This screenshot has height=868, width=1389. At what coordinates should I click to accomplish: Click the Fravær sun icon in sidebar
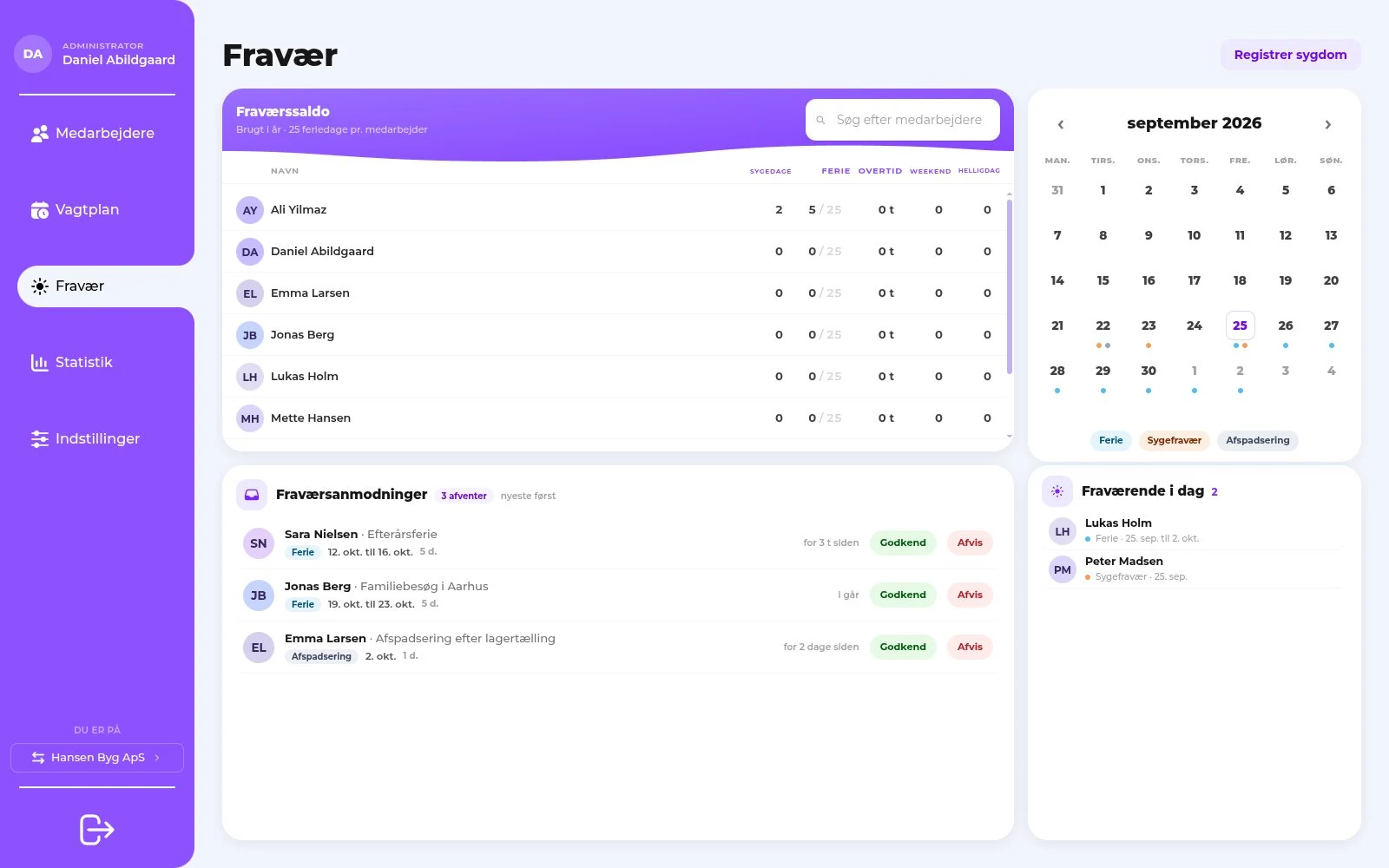click(40, 286)
